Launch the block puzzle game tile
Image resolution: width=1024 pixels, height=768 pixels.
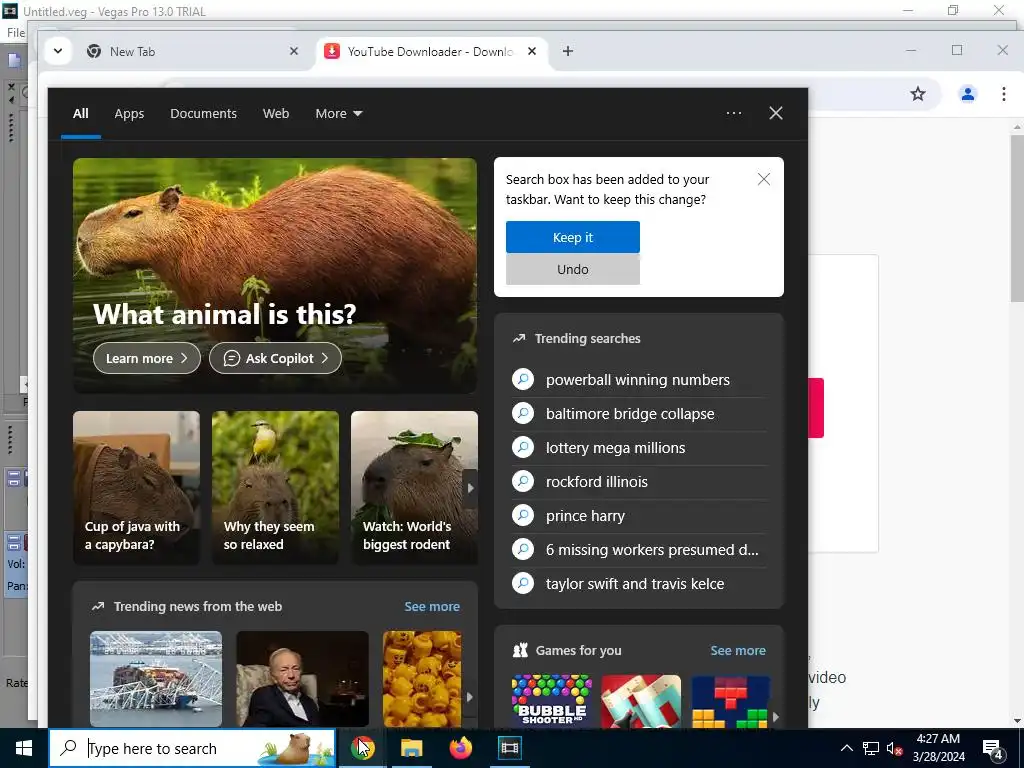click(730, 701)
